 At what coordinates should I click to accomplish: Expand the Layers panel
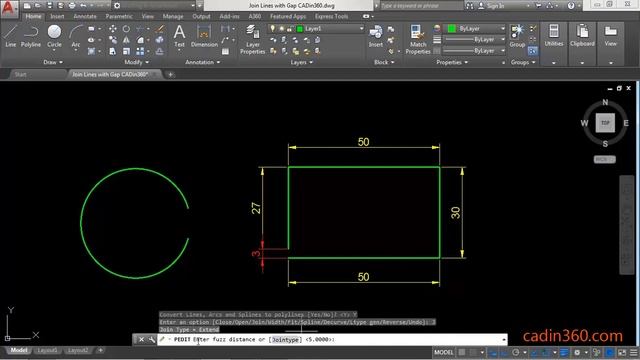pos(302,62)
